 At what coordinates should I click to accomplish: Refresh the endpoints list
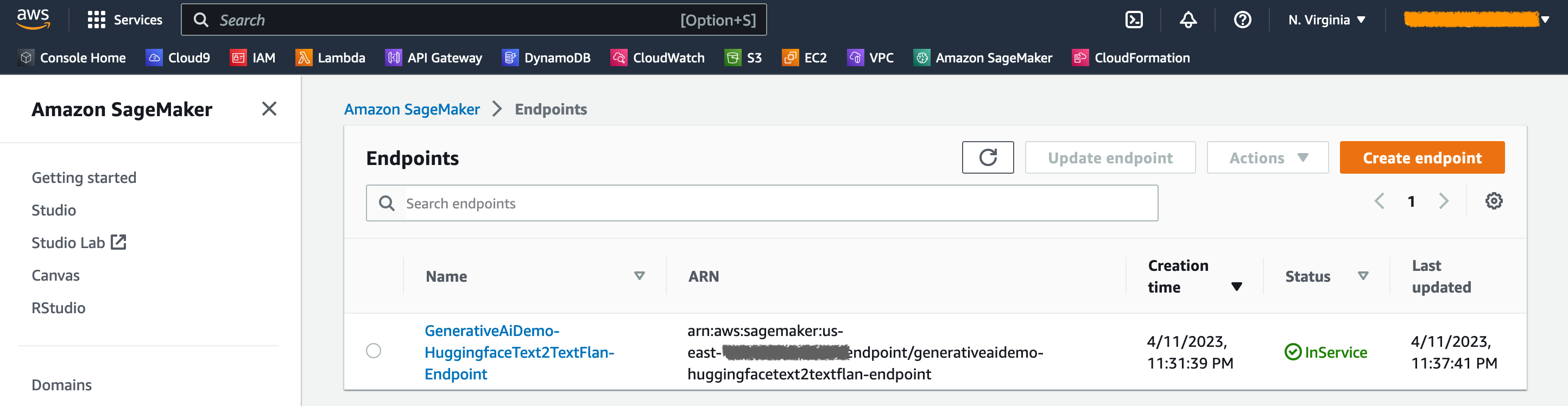click(987, 157)
